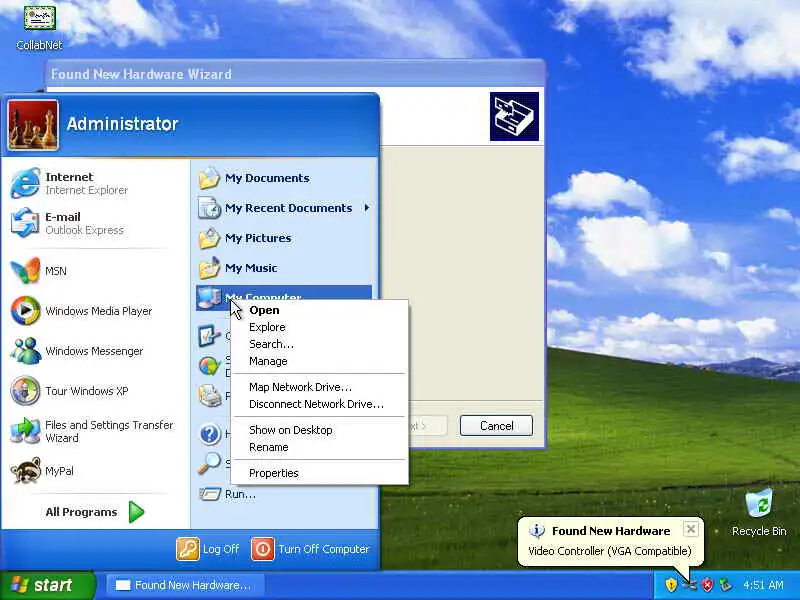Click the red shield tray icon
Screen dimensions: 800x600
point(708,585)
